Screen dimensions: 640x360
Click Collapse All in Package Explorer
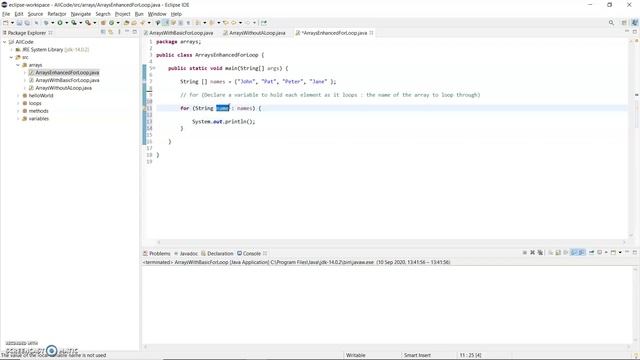[103, 32]
